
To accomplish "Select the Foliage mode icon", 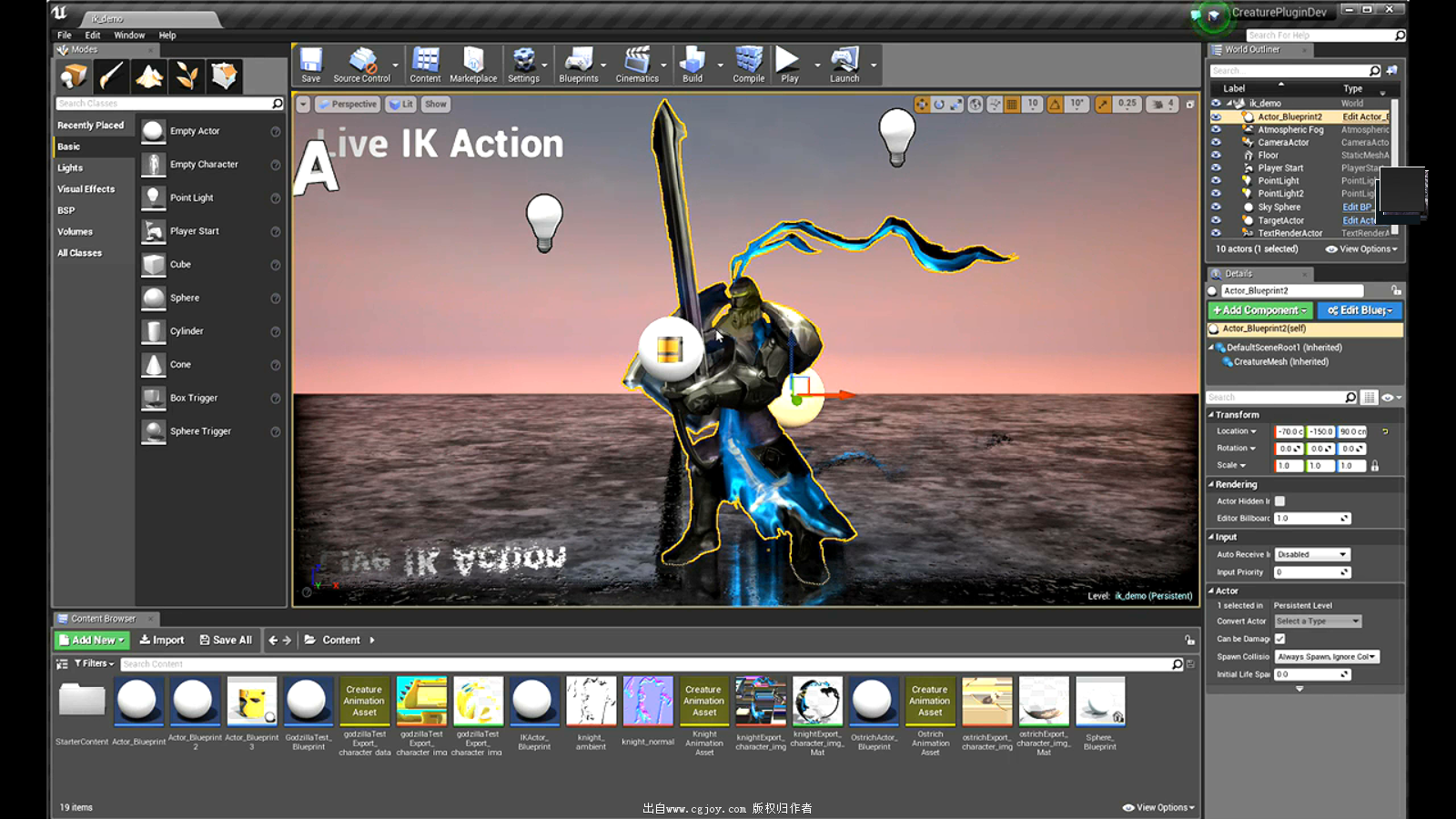I will 187,76.
